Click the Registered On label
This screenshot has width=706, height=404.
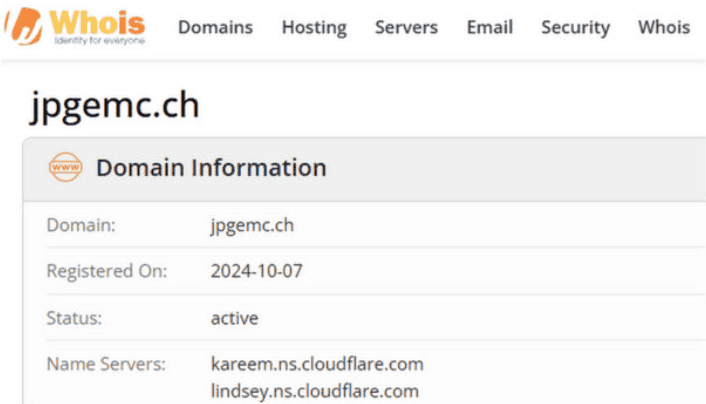click(x=107, y=271)
